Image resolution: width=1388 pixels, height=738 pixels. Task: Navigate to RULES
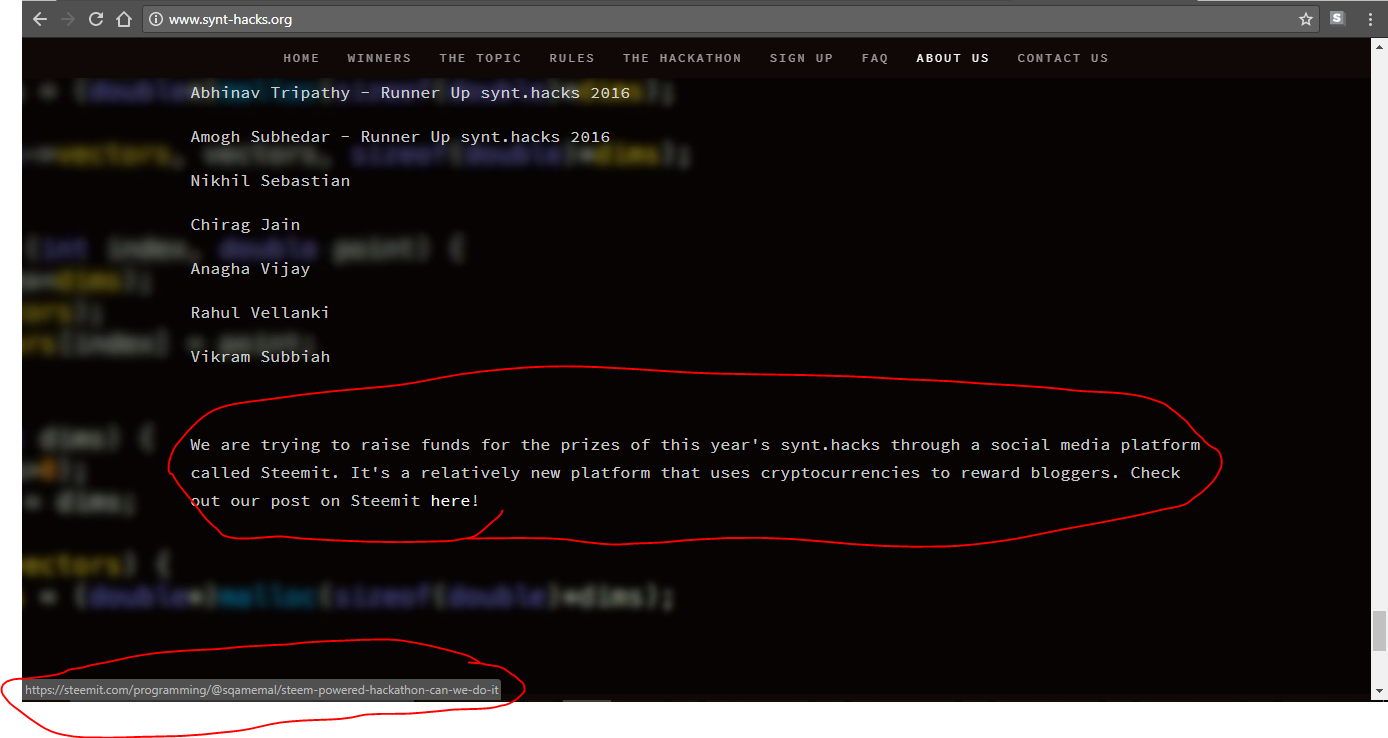[x=572, y=58]
